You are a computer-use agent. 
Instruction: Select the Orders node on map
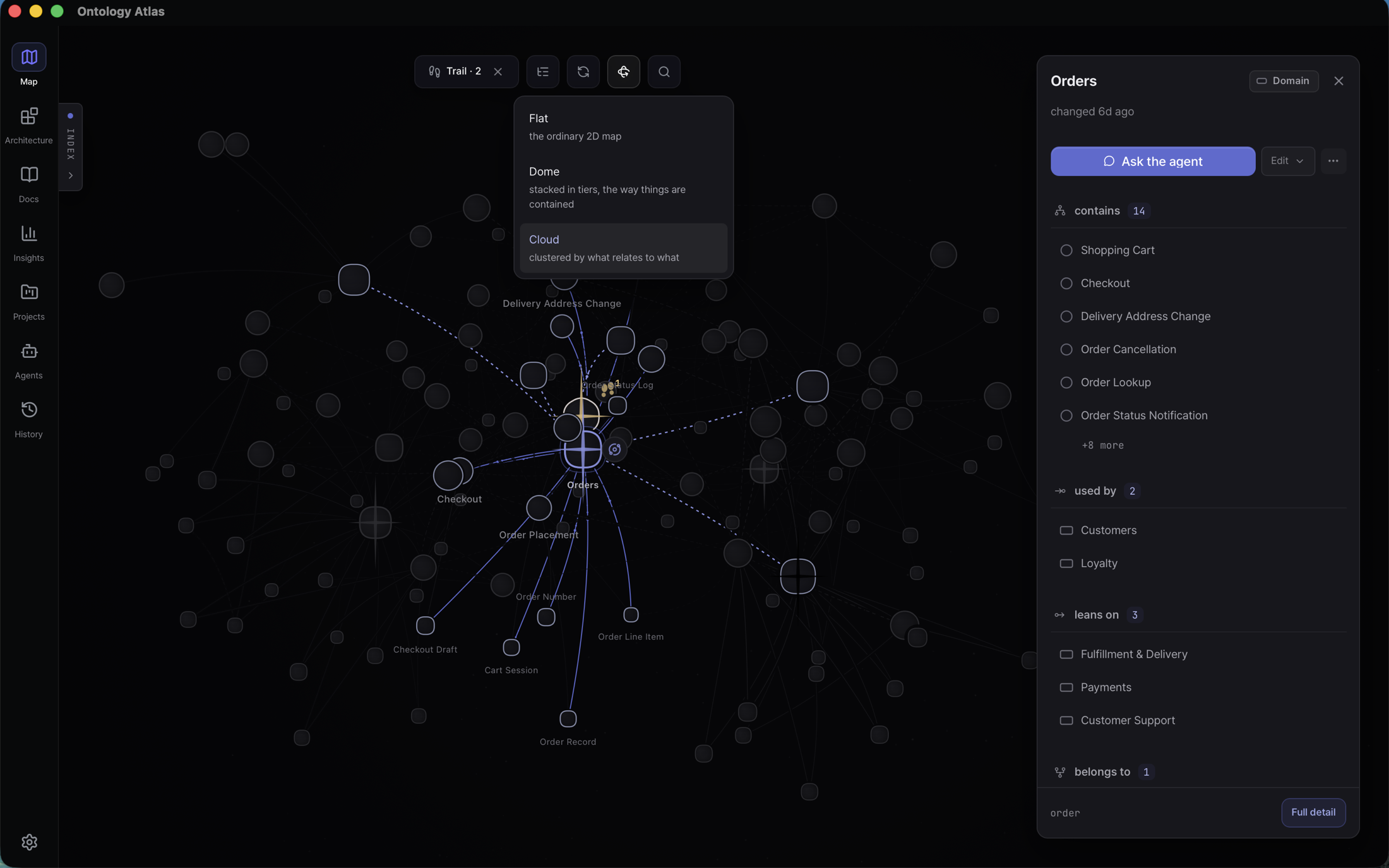(x=583, y=450)
